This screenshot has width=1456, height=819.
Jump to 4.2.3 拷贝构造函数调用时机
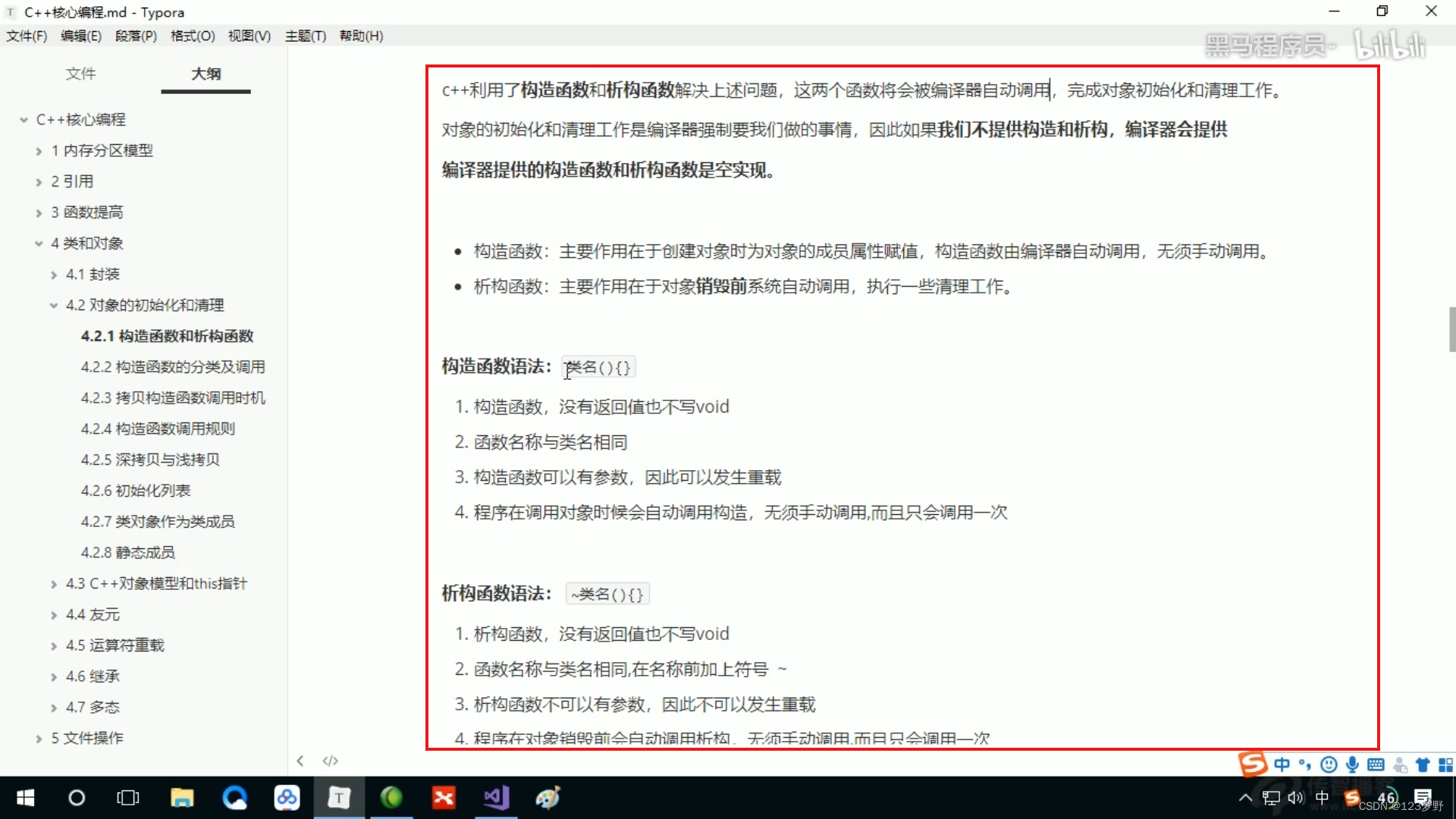point(173,398)
